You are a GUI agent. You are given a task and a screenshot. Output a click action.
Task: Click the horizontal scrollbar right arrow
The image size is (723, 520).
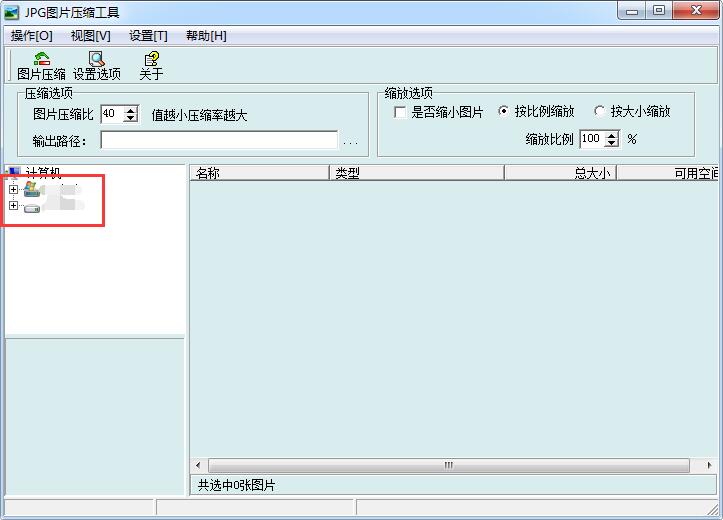coord(683,466)
